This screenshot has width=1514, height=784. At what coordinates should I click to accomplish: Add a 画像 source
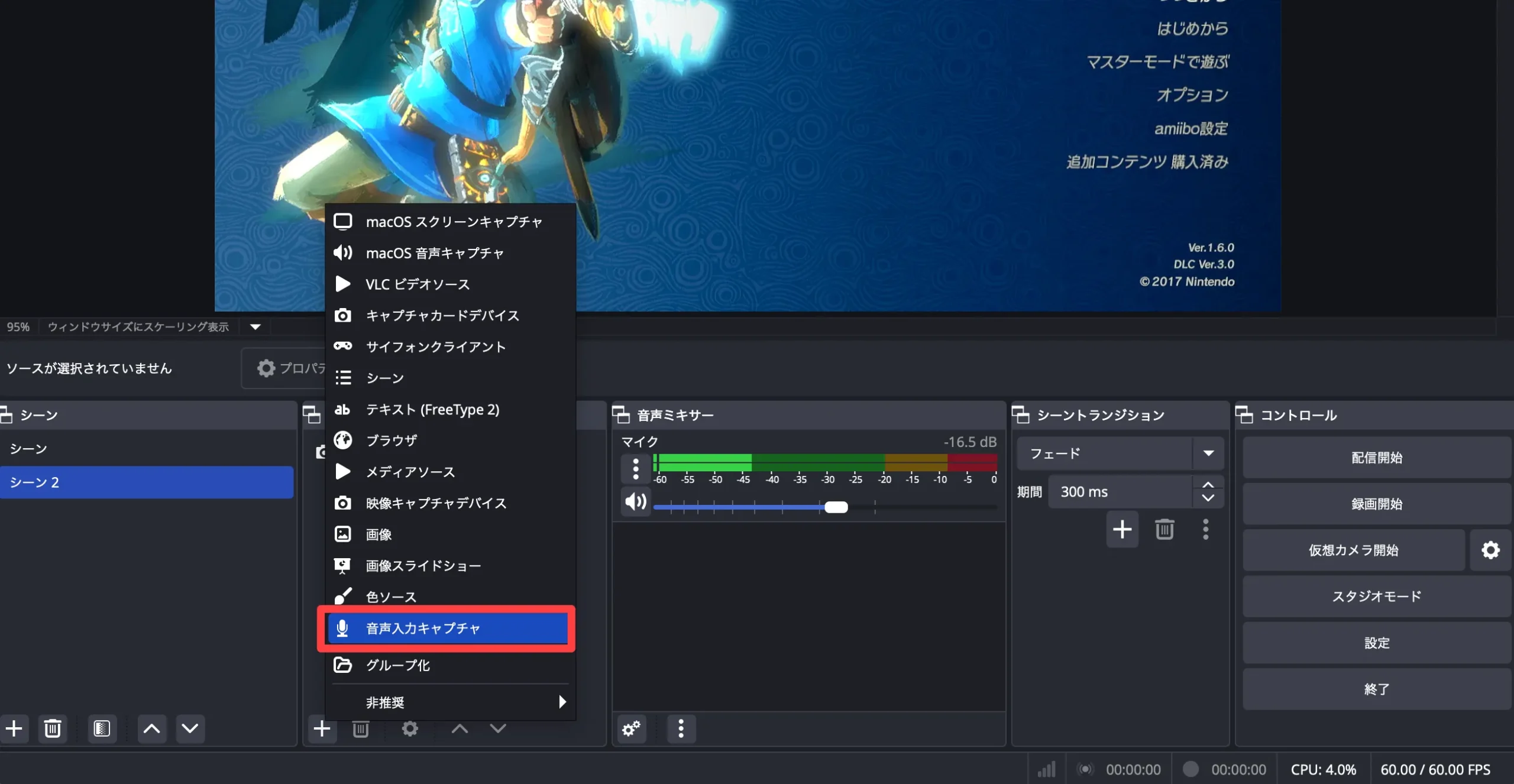(450, 534)
